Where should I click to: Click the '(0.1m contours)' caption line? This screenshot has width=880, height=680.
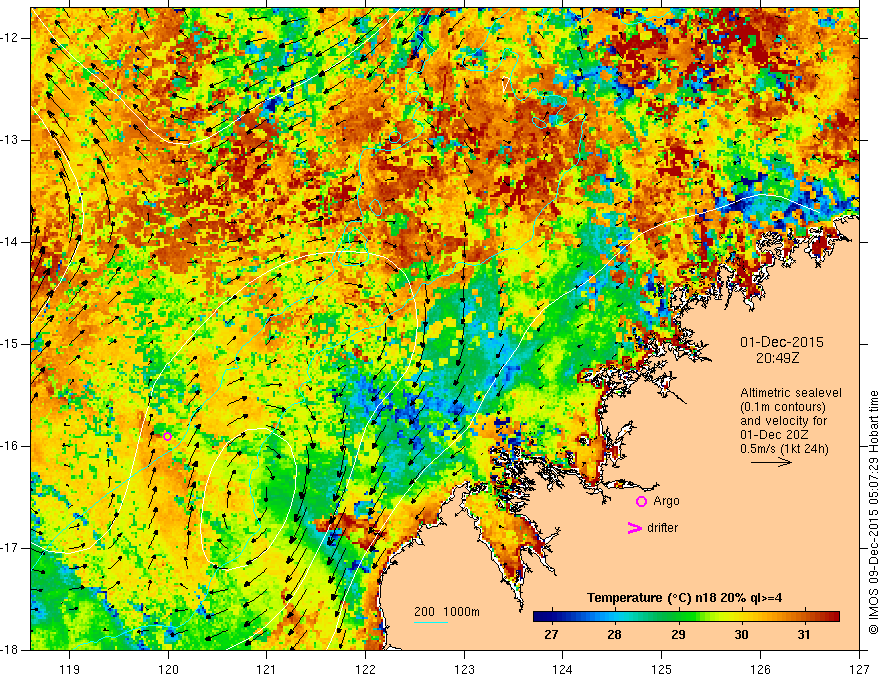783,407
